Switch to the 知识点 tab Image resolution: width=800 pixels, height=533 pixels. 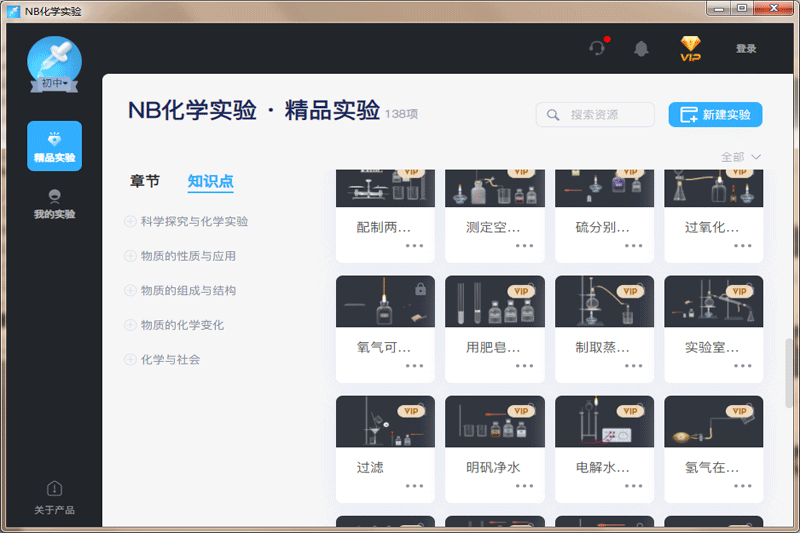point(210,181)
